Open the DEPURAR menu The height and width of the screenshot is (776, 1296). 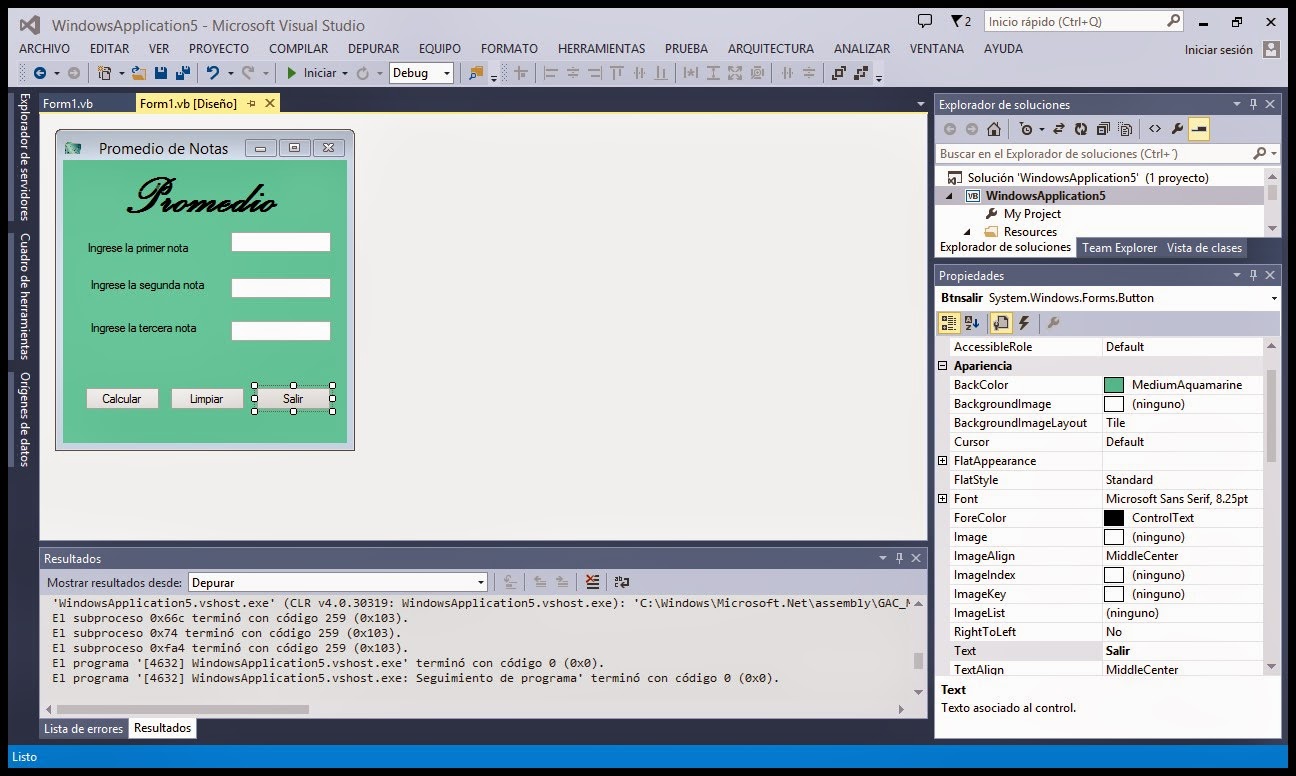(x=373, y=48)
